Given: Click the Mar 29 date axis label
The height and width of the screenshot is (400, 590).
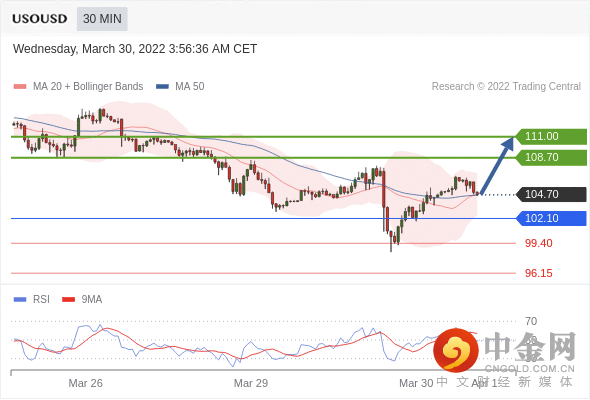Looking at the screenshot, I should coord(251,383).
